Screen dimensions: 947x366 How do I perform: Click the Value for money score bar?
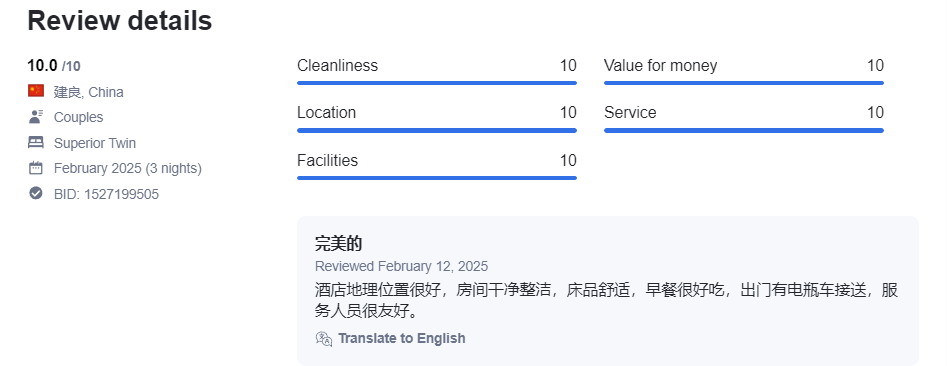click(x=743, y=83)
